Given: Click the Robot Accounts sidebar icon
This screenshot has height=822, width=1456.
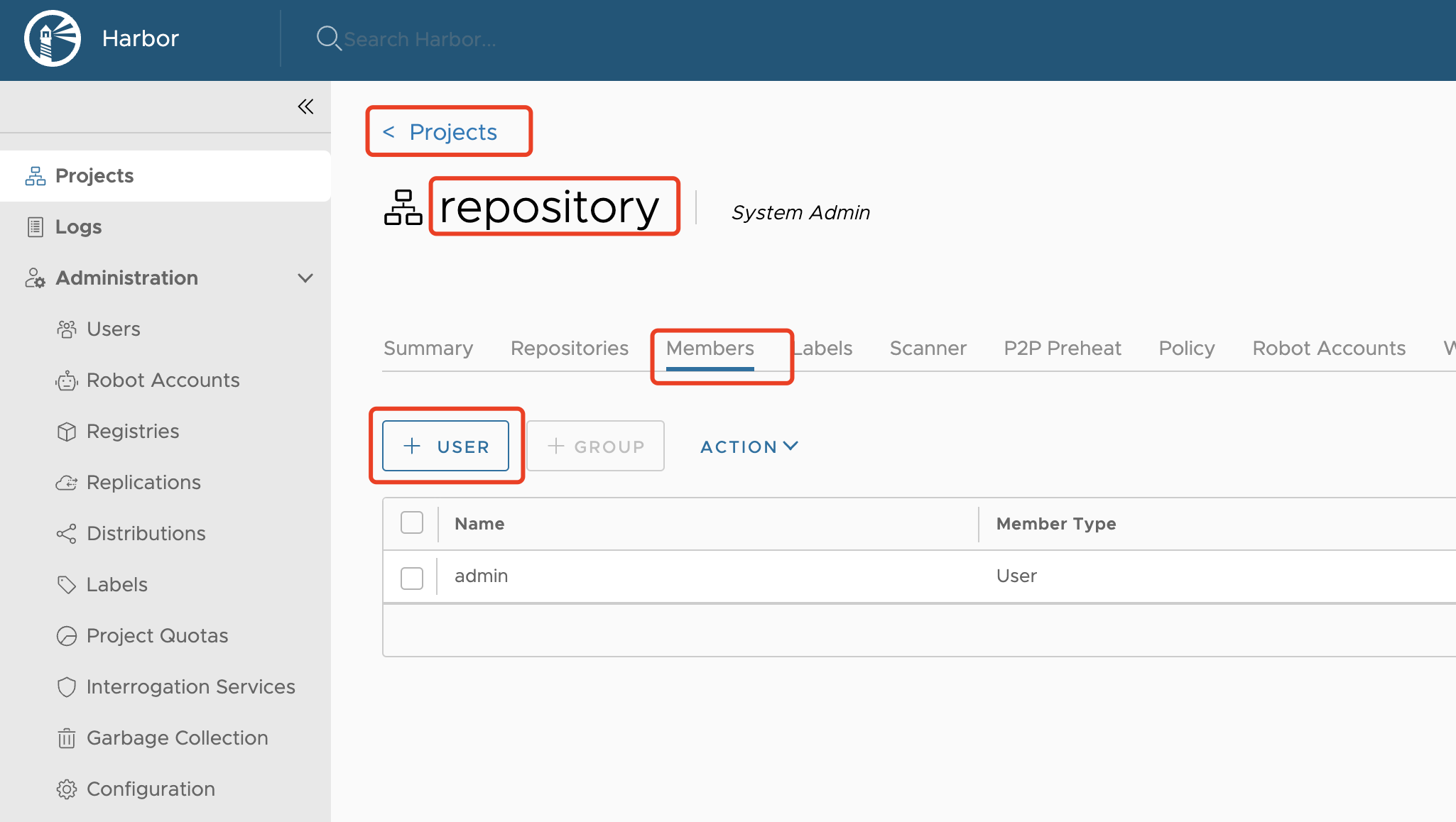Looking at the screenshot, I should coord(67,380).
